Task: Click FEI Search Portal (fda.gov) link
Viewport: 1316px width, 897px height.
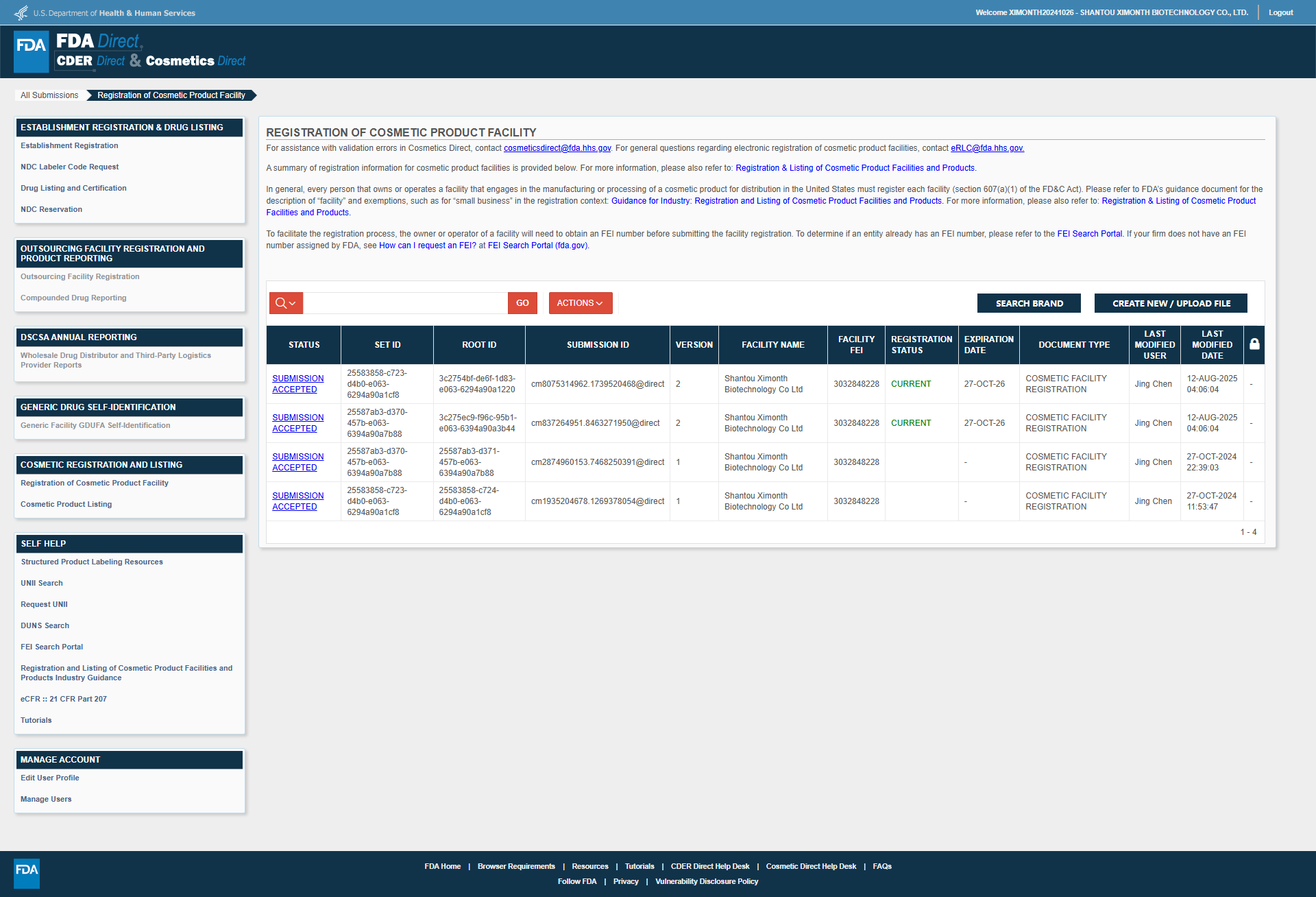Action: coord(537,246)
